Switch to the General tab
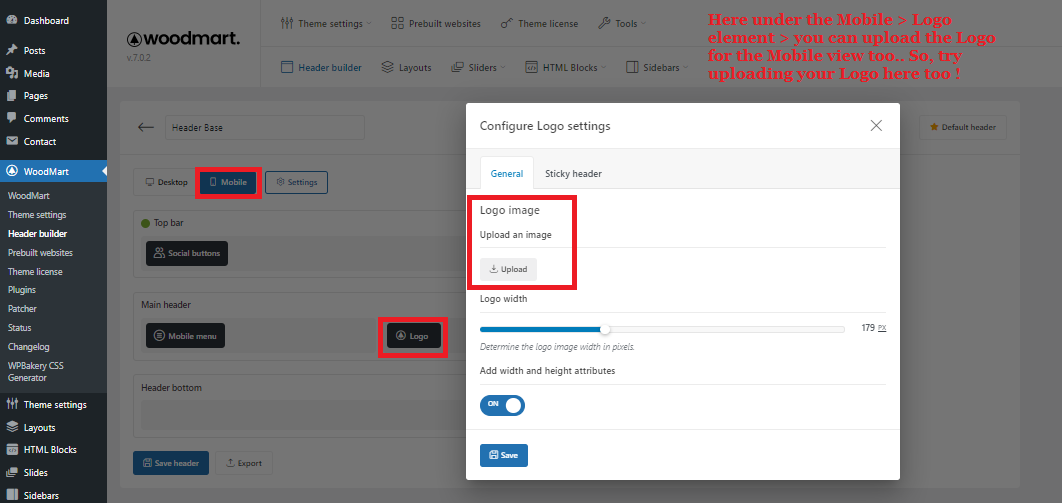This screenshot has width=1062, height=503. coord(507,173)
